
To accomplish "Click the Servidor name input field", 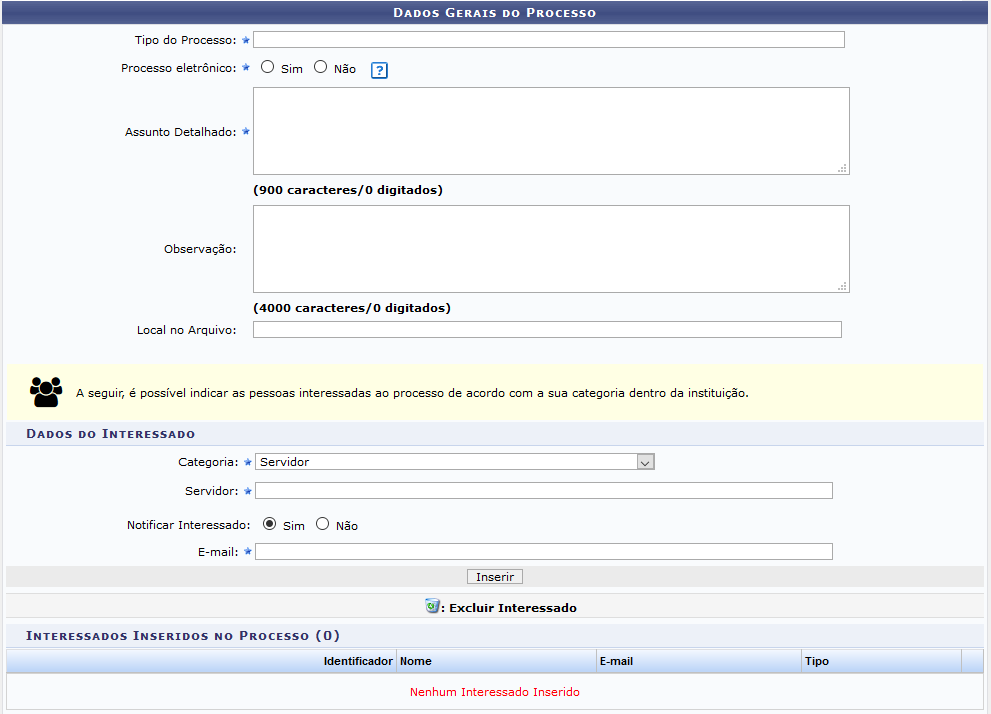I will (x=543, y=490).
